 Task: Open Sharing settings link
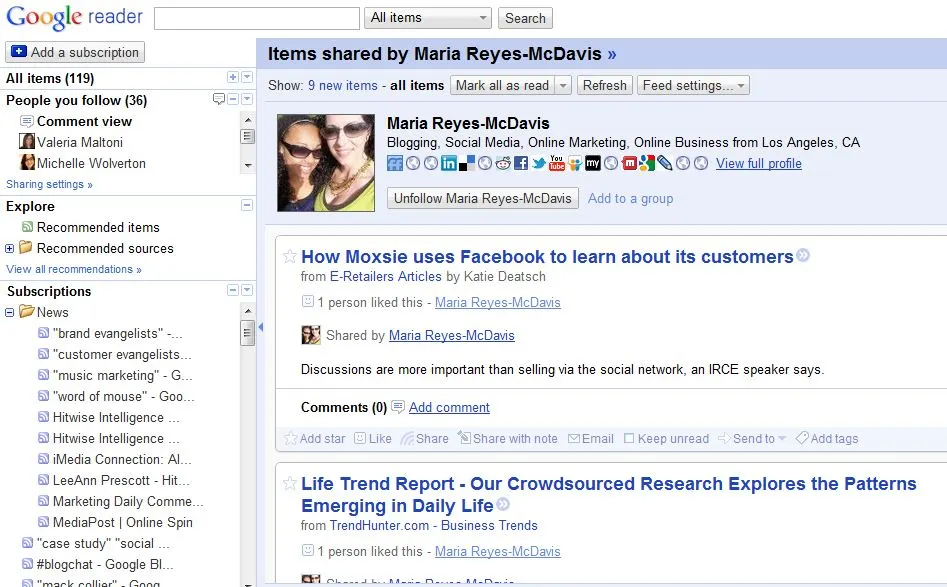point(50,184)
